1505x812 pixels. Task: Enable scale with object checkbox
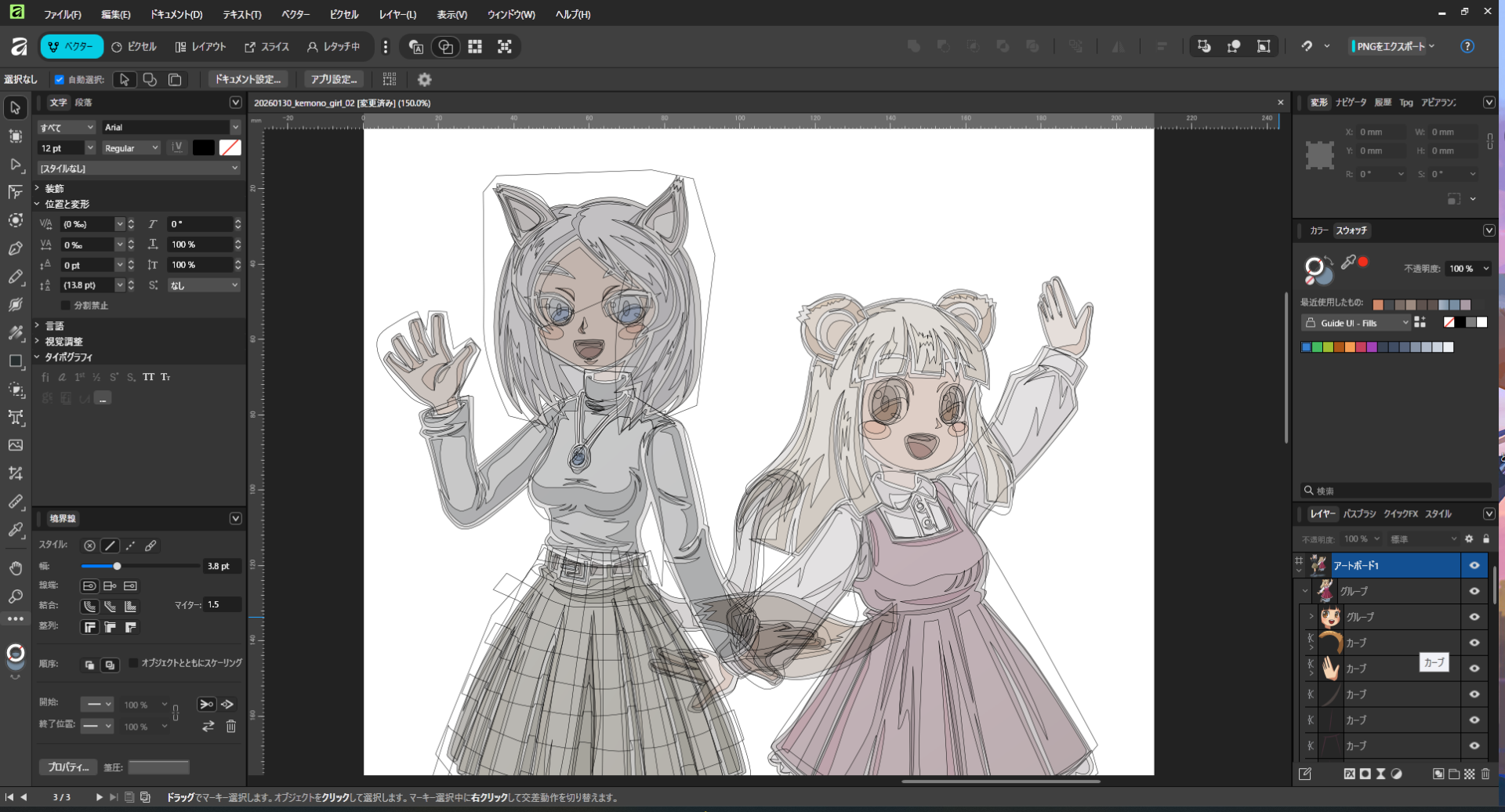tap(133, 663)
